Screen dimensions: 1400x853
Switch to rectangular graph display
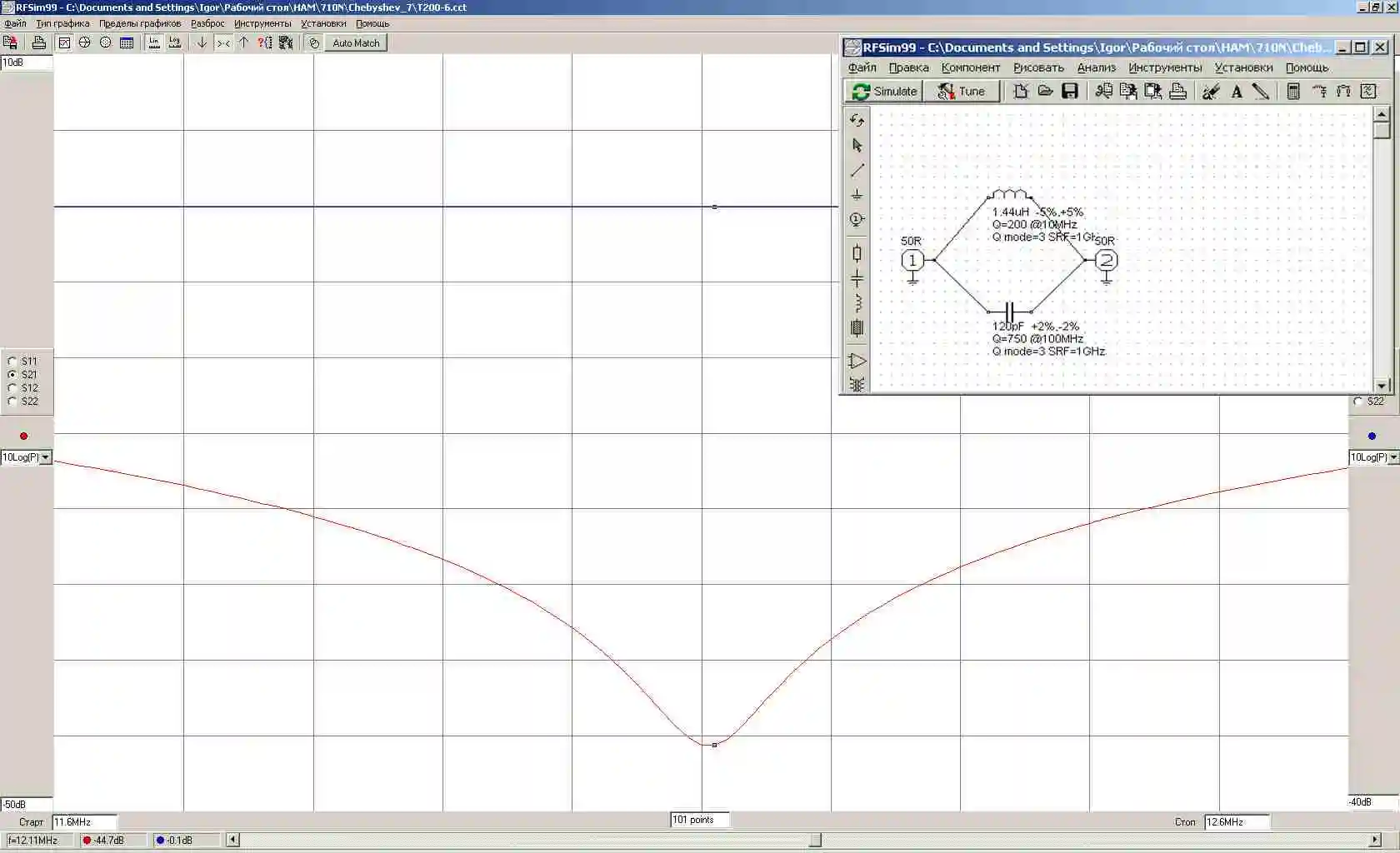tap(64, 43)
